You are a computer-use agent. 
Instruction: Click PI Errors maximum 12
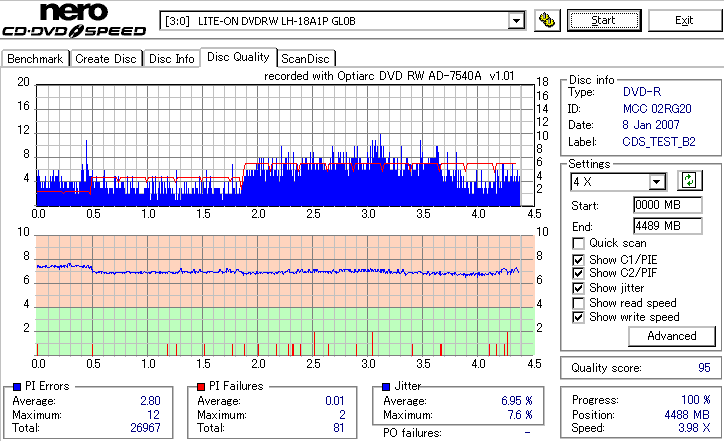[154, 415]
